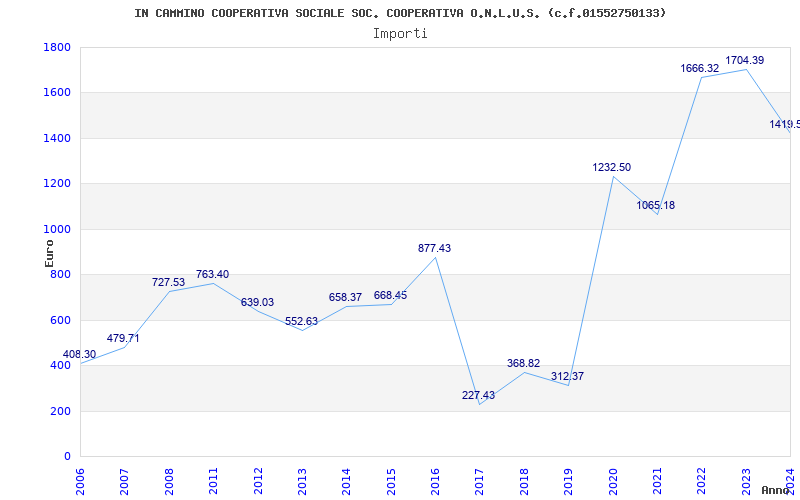Click the 2007 x-axis year
This screenshot has height=500, width=800.
click(x=124, y=481)
